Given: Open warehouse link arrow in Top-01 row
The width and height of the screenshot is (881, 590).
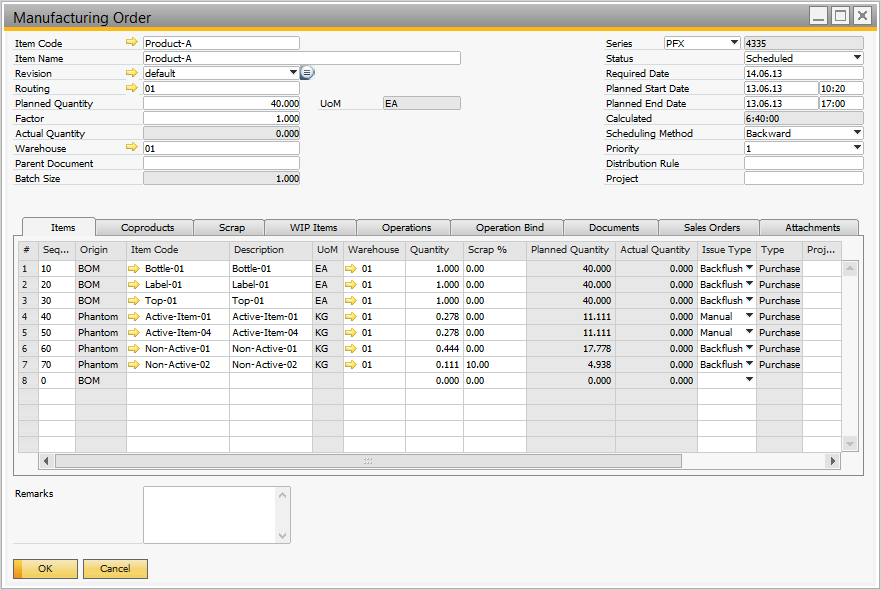Looking at the screenshot, I should pos(351,301).
